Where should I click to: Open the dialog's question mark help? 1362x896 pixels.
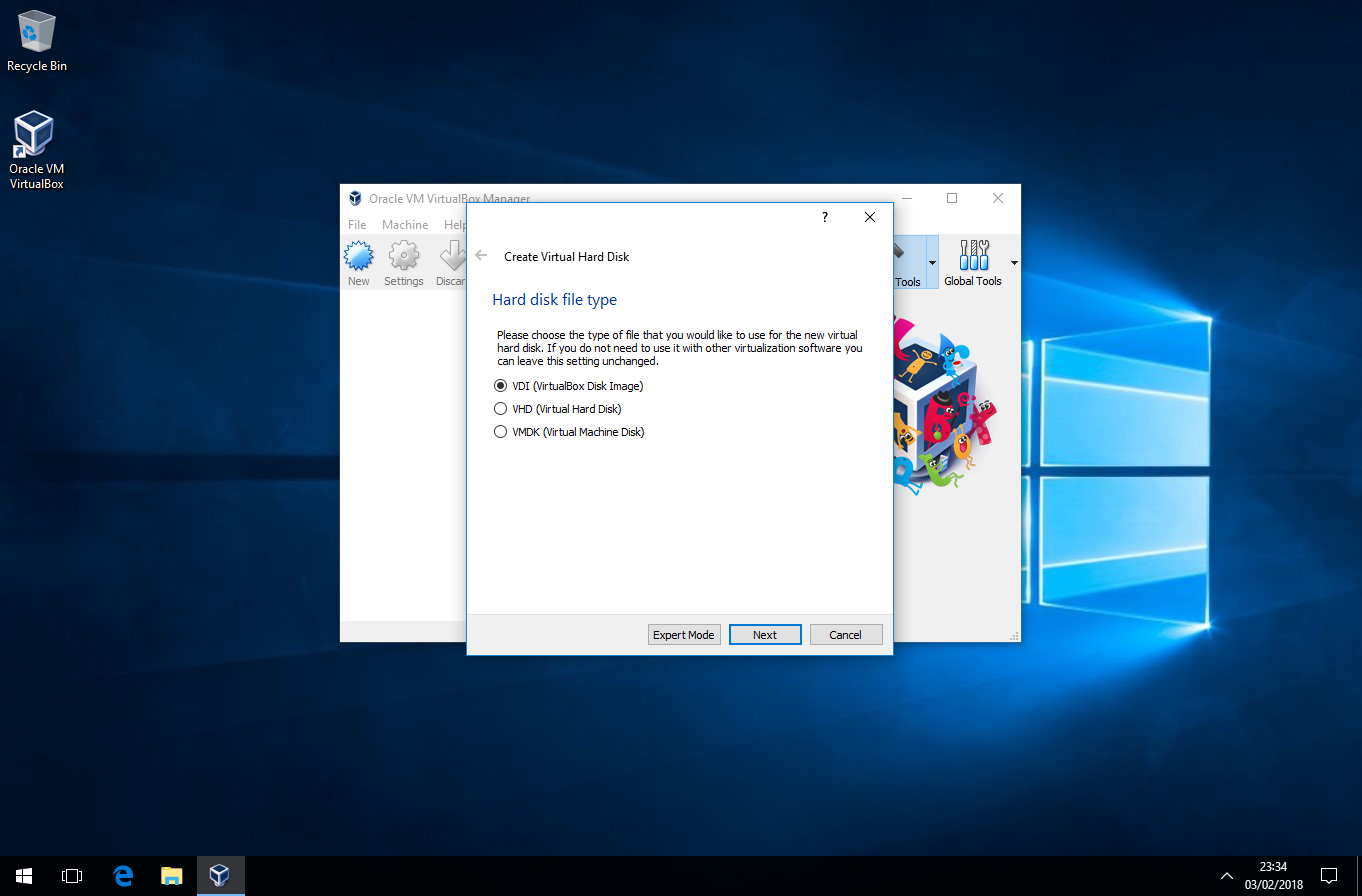[x=825, y=217]
